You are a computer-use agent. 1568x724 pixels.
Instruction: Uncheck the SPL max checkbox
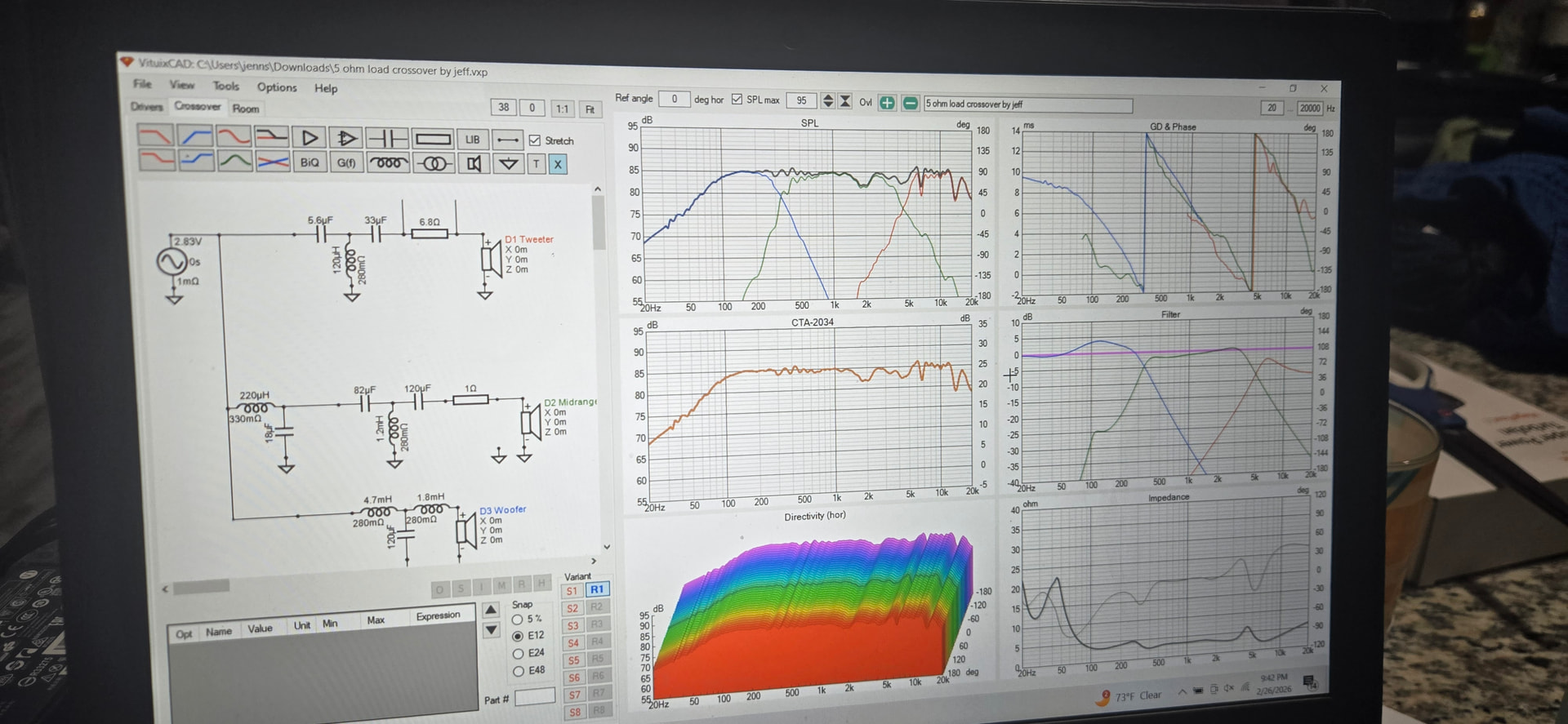click(x=737, y=100)
